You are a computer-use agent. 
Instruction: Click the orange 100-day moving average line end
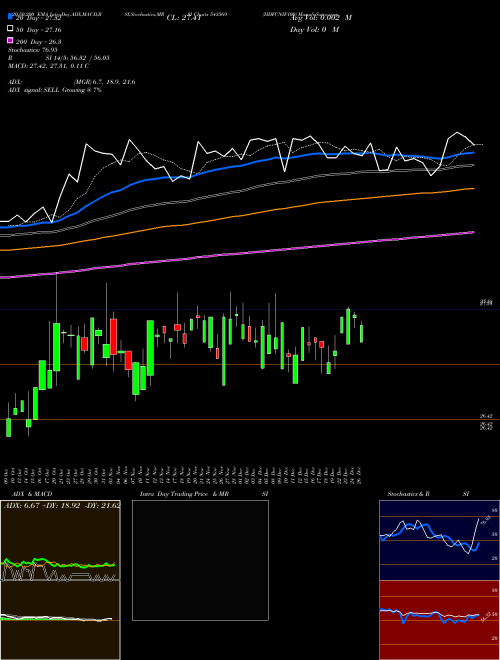click(x=473, y=189)
